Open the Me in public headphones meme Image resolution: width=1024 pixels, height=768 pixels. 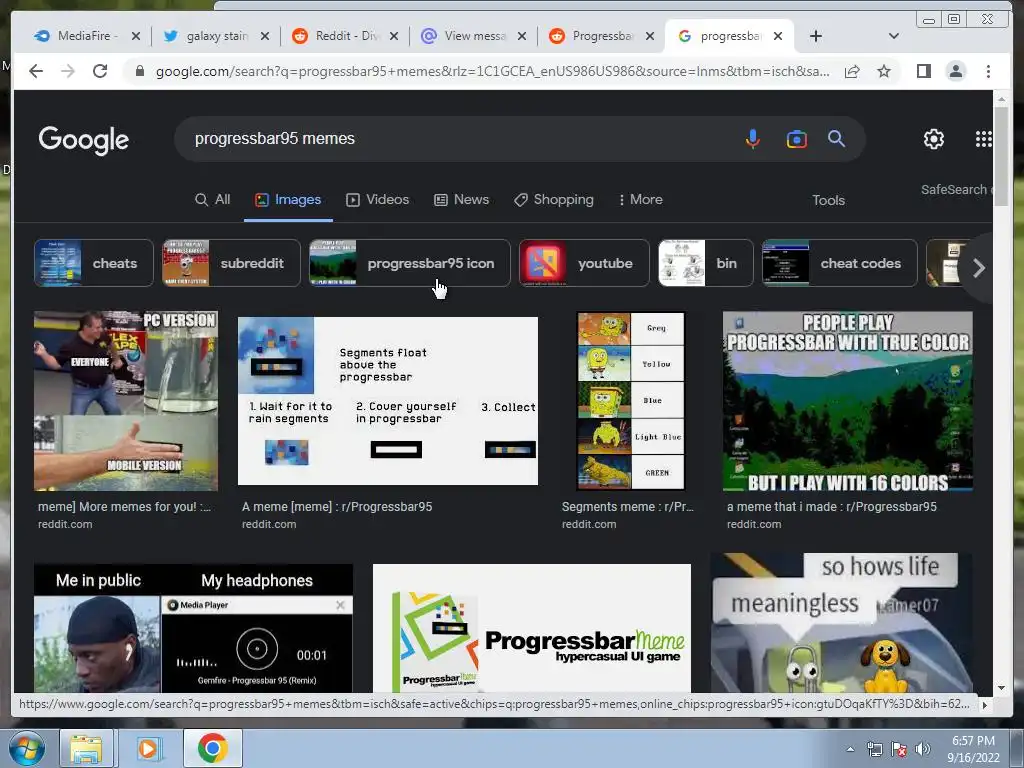click(193, 628)
